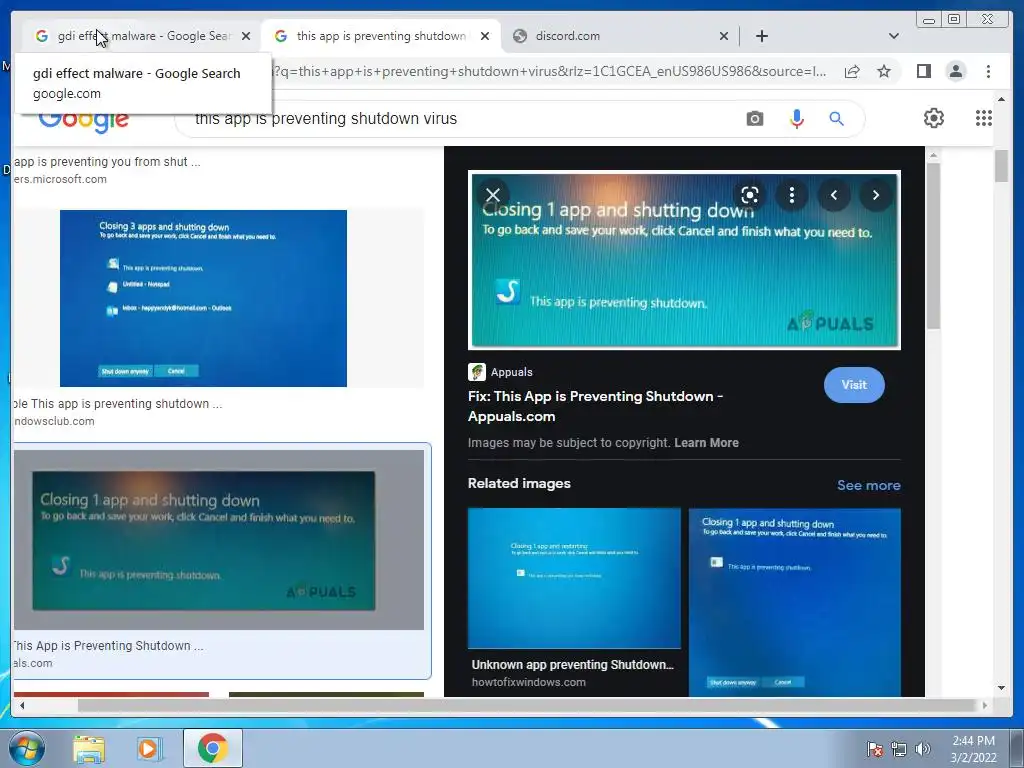1024x768 pixels.
Task: Click the Visit button for Appuals
Action: click(854, 385)
